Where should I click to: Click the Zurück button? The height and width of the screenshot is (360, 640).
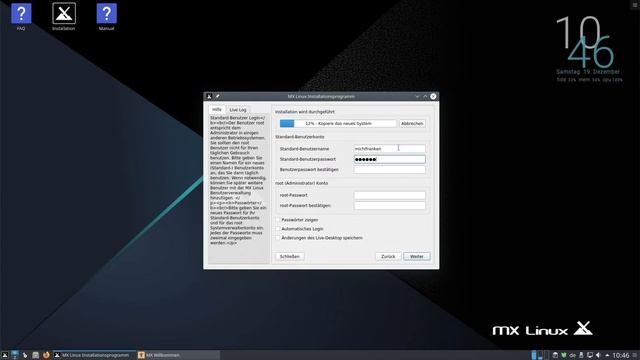[388, 256]
